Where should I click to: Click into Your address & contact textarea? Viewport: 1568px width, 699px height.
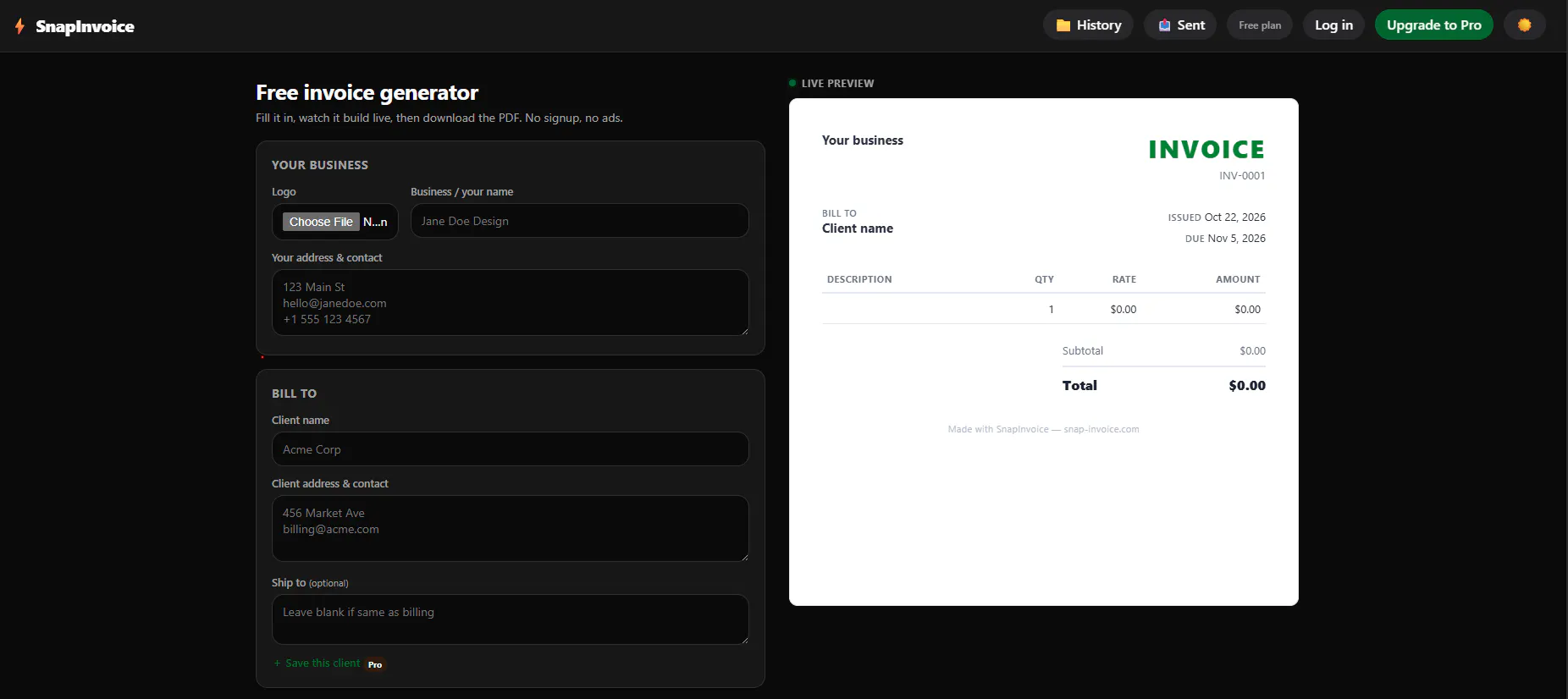[511, 303]
